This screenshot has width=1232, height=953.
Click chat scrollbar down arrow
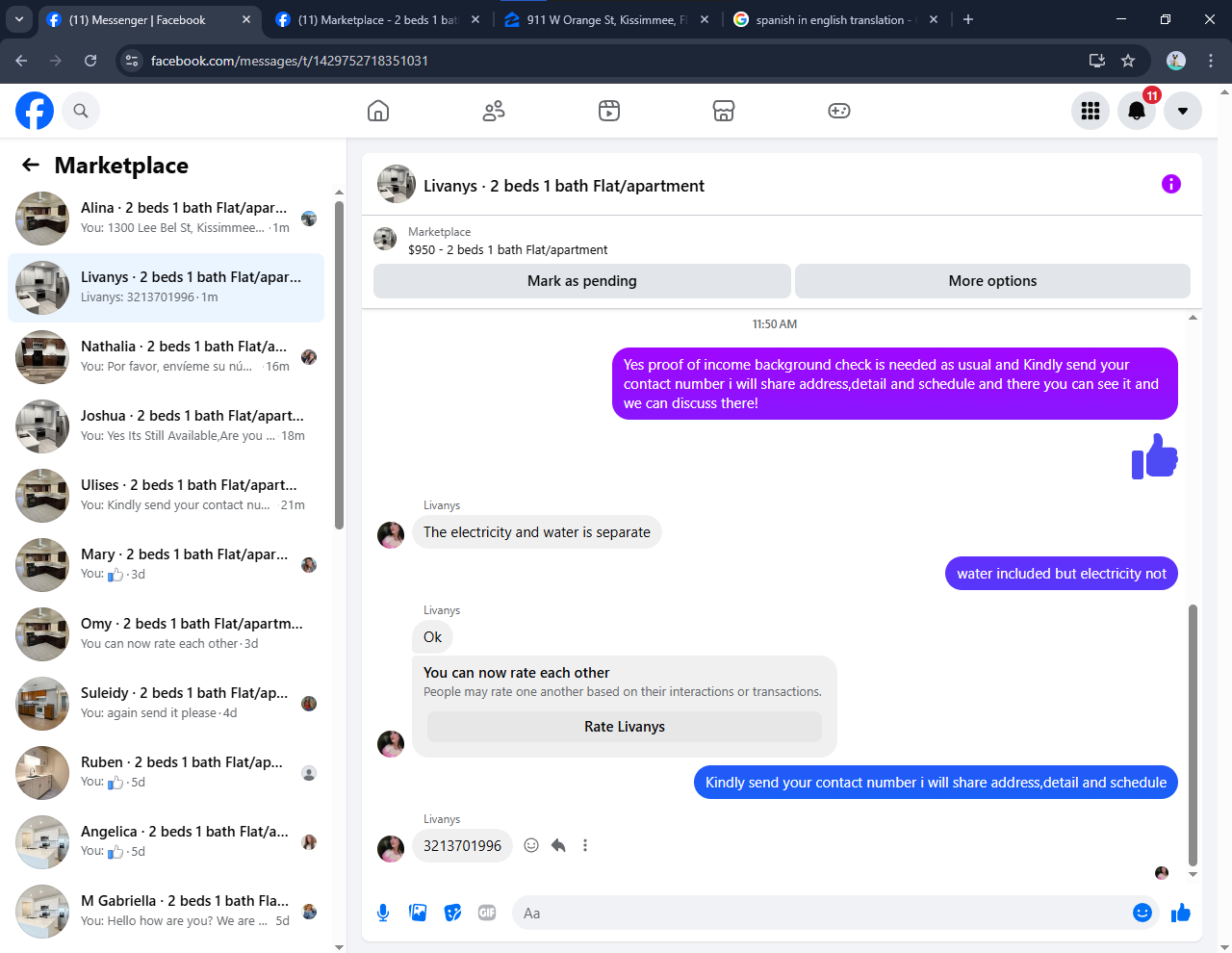click(1193, 875)
